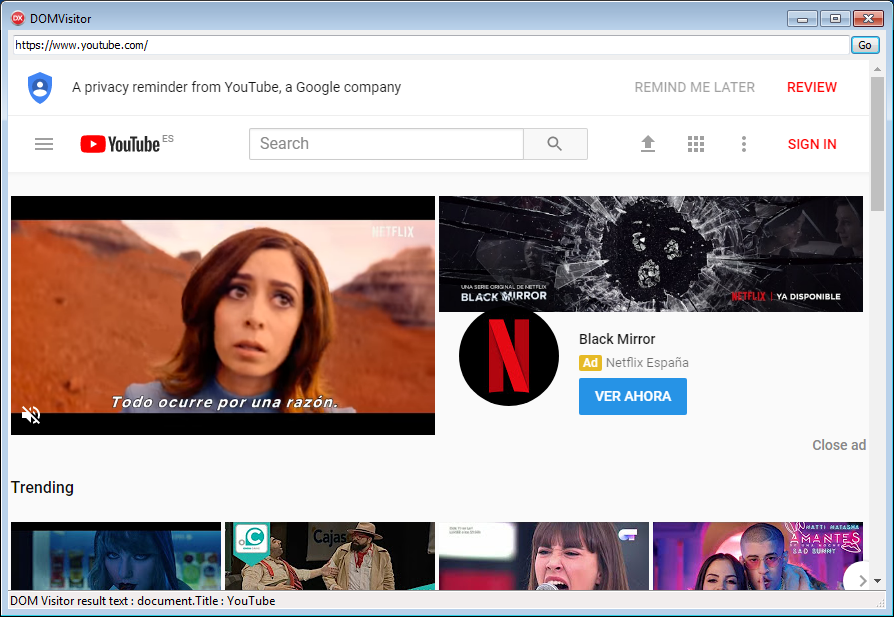Viewport: 894px width, 617px height.
Task: Unmute the Netflix ad video
Action: click(x=31, y=415)
